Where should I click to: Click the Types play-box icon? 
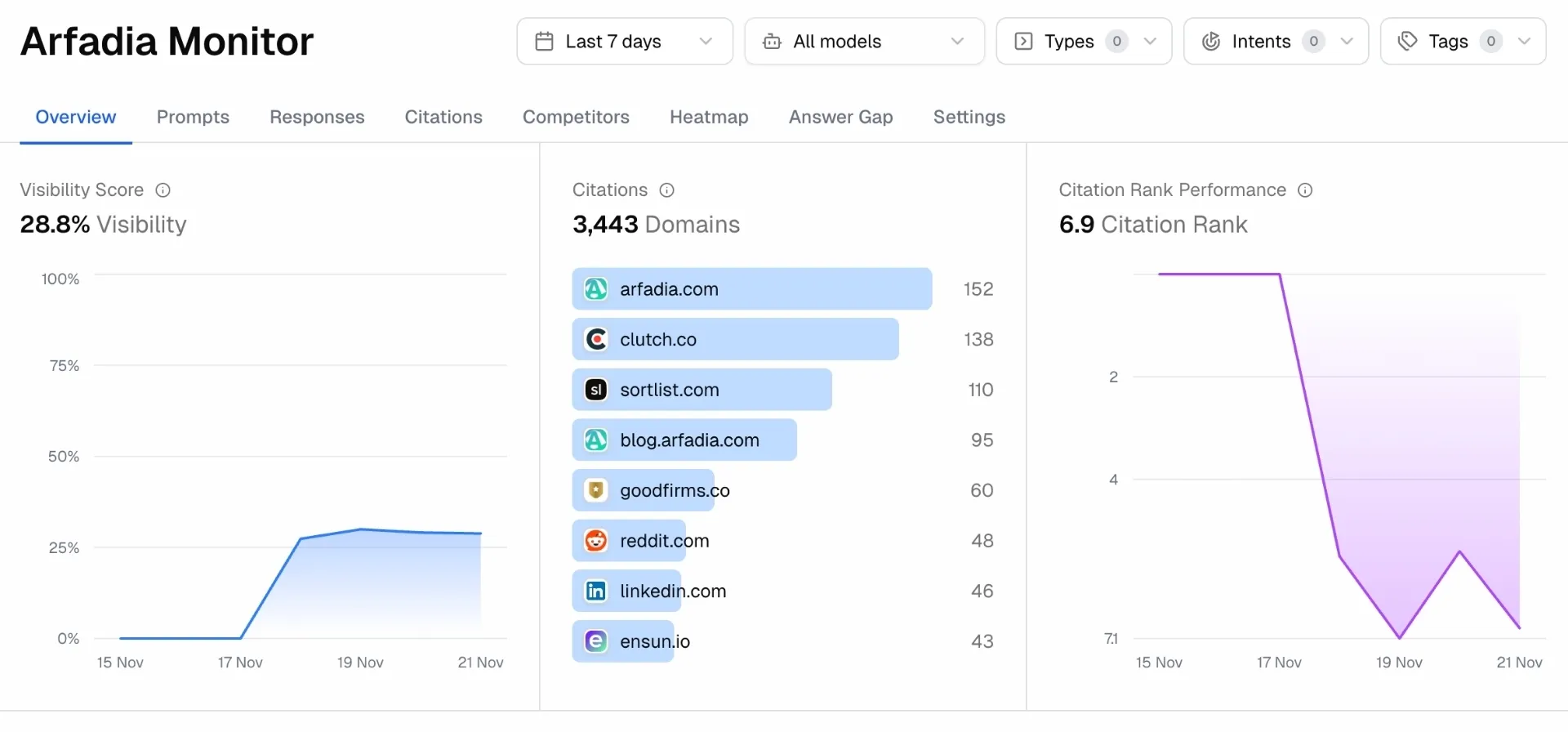pos(1023,41)
